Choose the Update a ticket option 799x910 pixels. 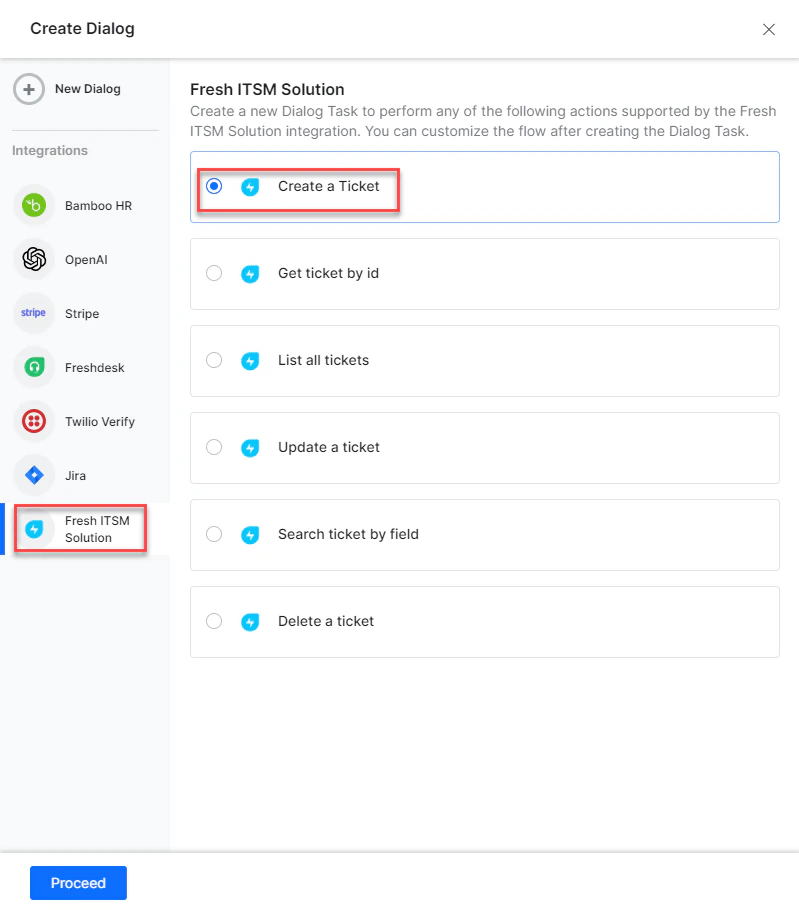(x=213, y=448)
